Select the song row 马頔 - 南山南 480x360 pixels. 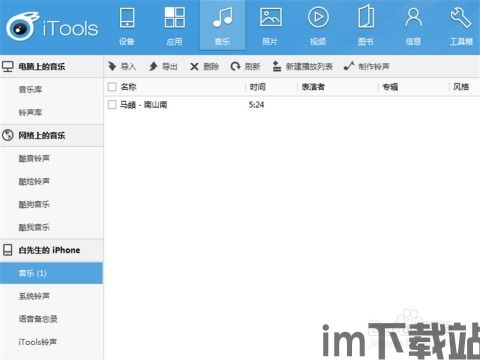pos(292,105)
